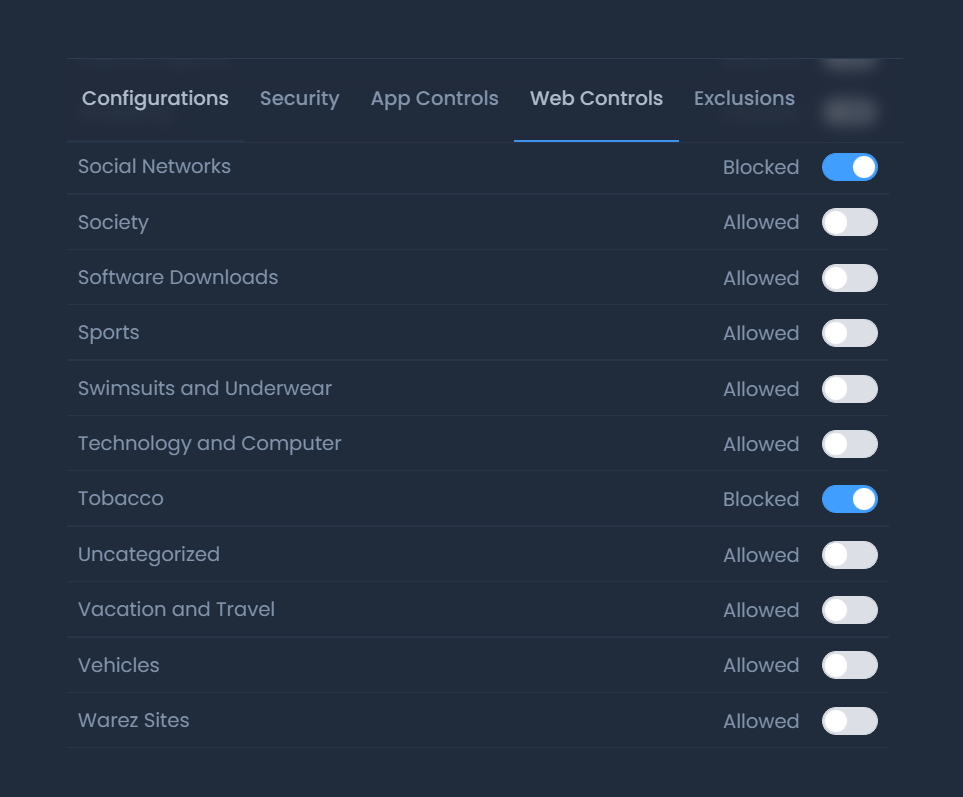Switch to the Configurations tab

[x=155, y=98]
